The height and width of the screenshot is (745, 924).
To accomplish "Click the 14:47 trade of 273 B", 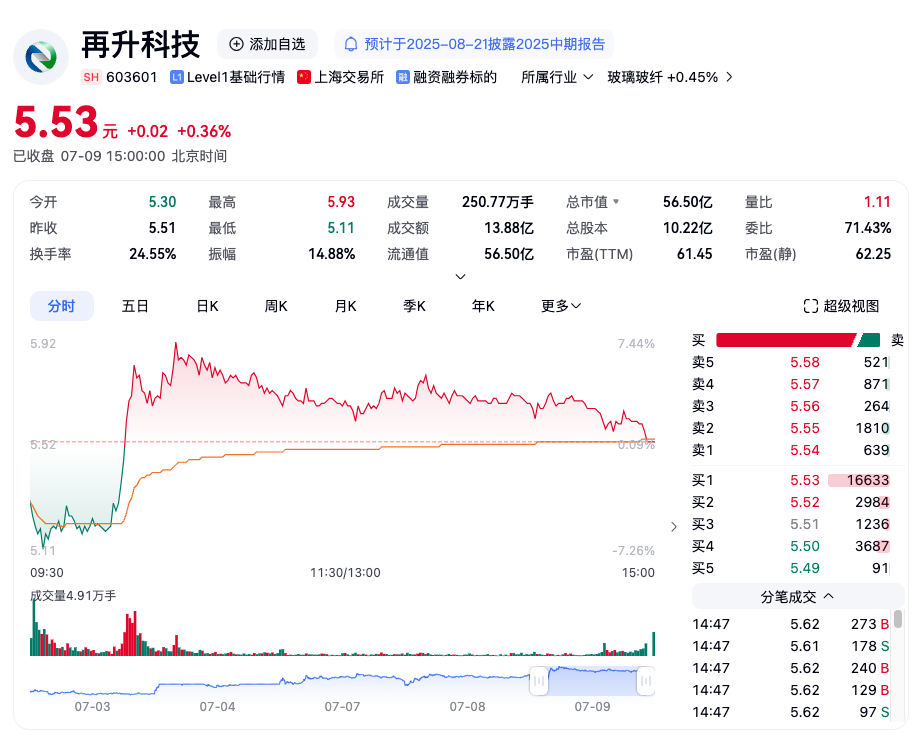I will click(x=791, y=624).
